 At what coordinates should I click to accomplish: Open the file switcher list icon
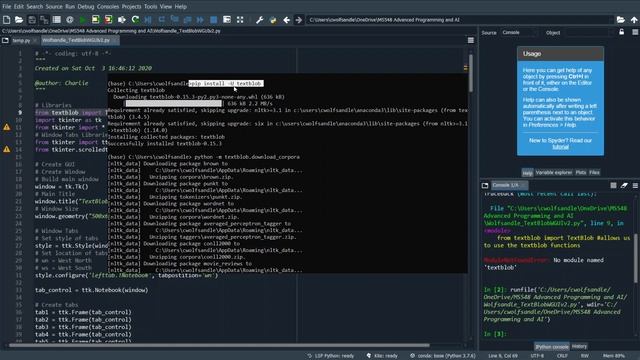tap(57, 20)
